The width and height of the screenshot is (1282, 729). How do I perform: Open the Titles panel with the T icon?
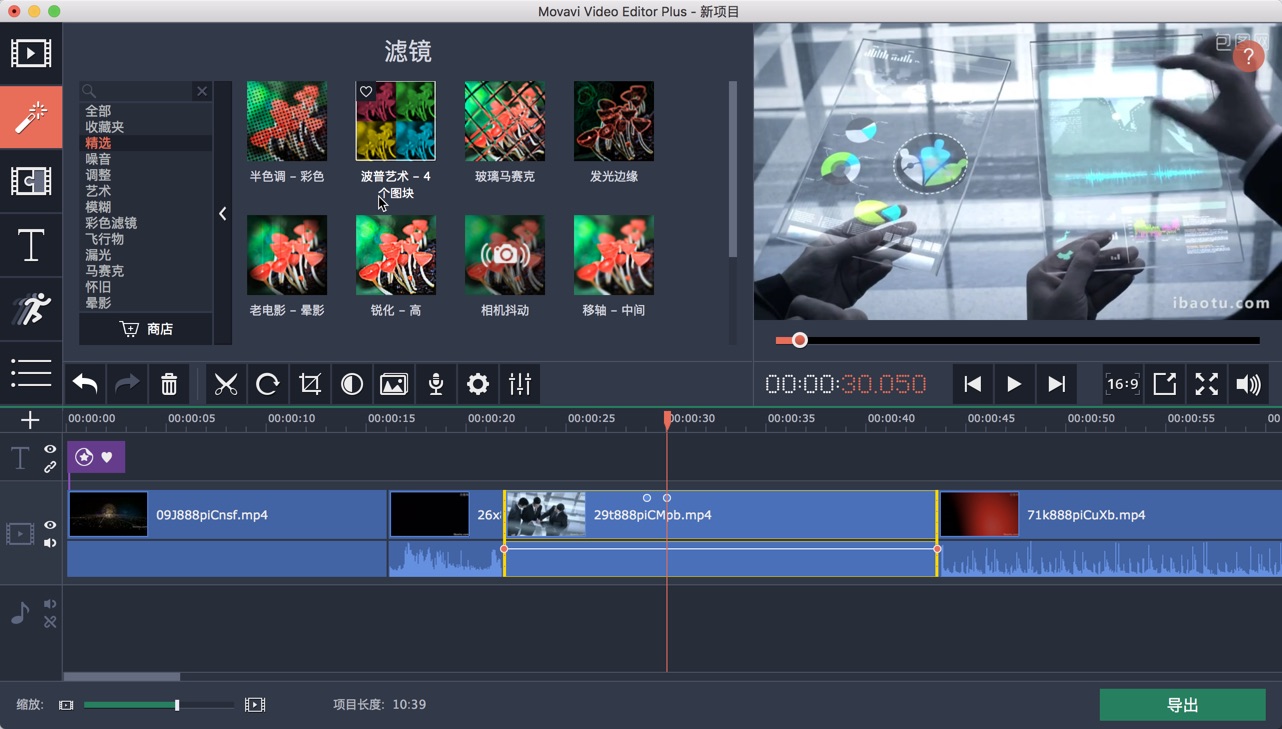[x=31, y=245]
